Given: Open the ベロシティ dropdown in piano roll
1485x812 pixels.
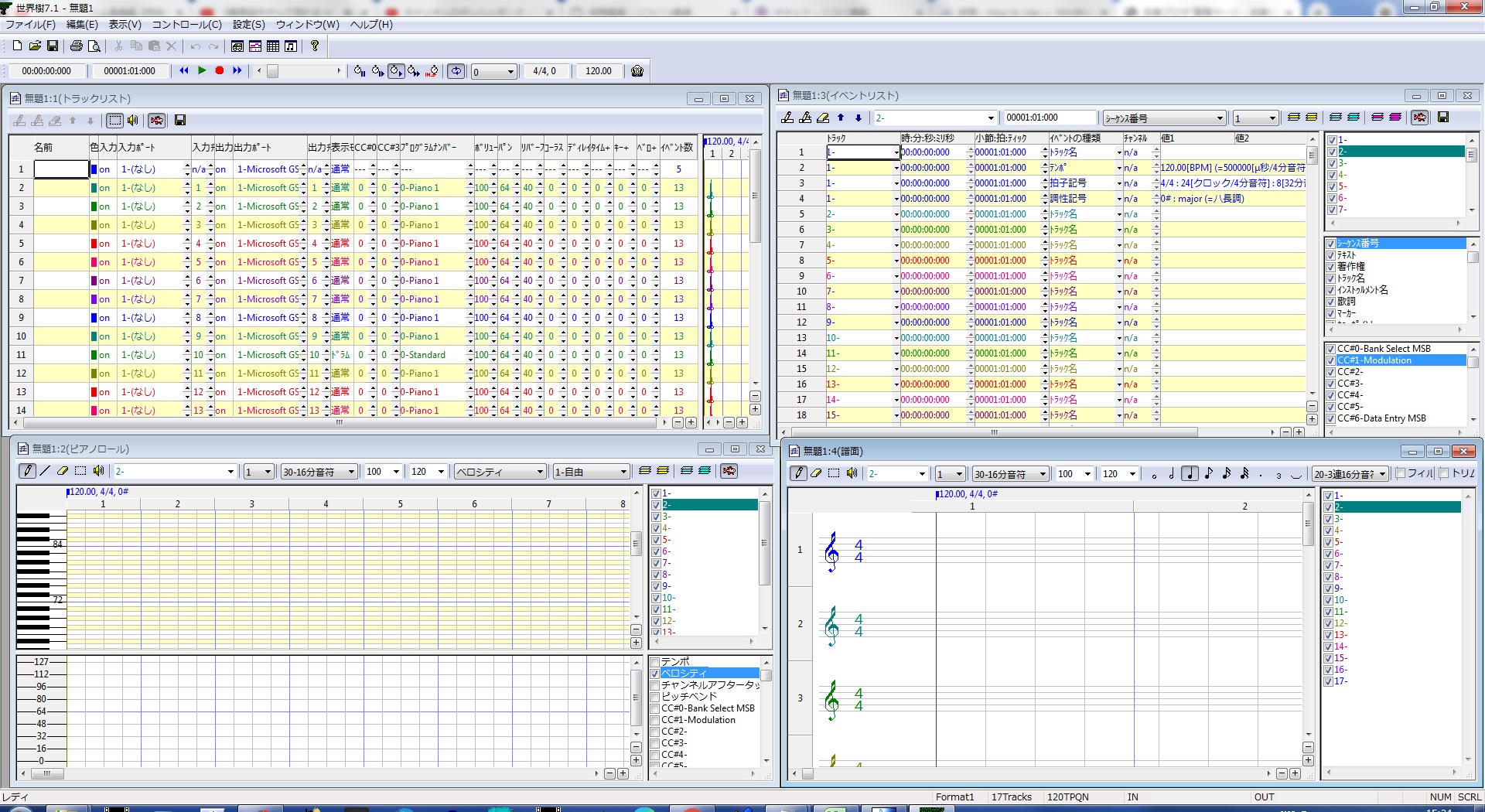Looking at the screenshot, I should (x=541, y=472).
